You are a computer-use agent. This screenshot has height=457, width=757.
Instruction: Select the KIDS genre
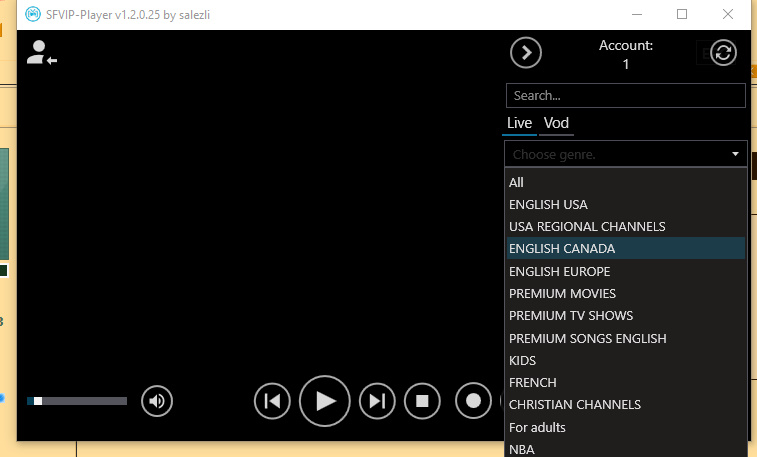[626, 360]
